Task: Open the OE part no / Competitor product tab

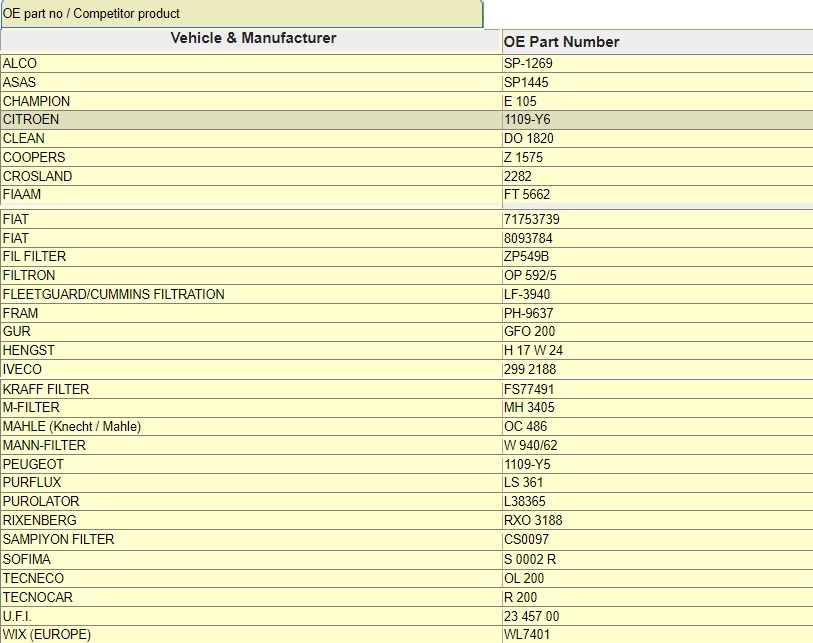Action: (242, 13)
